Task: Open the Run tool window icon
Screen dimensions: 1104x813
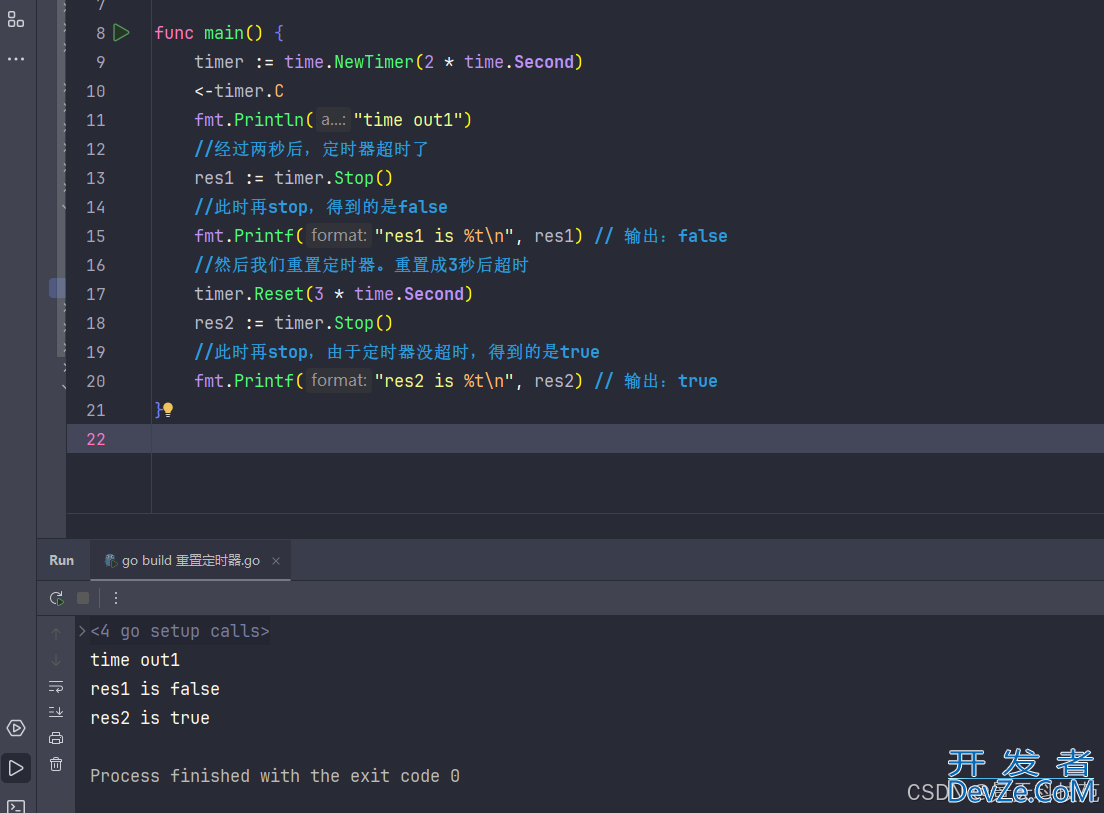Action: tap(16, 768)
